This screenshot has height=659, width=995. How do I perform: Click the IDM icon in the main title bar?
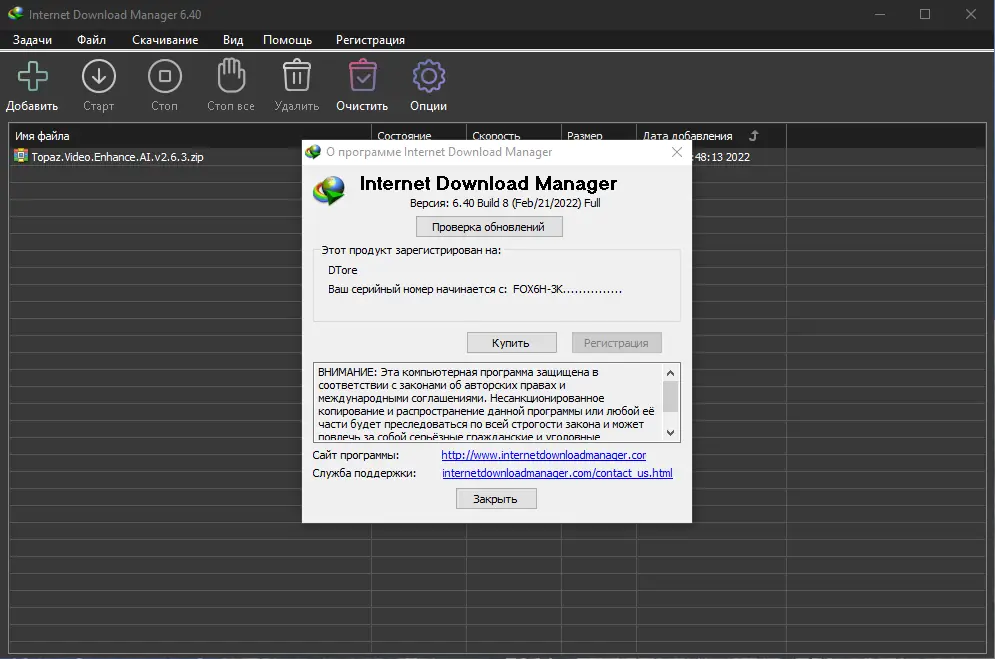point(15,13)
